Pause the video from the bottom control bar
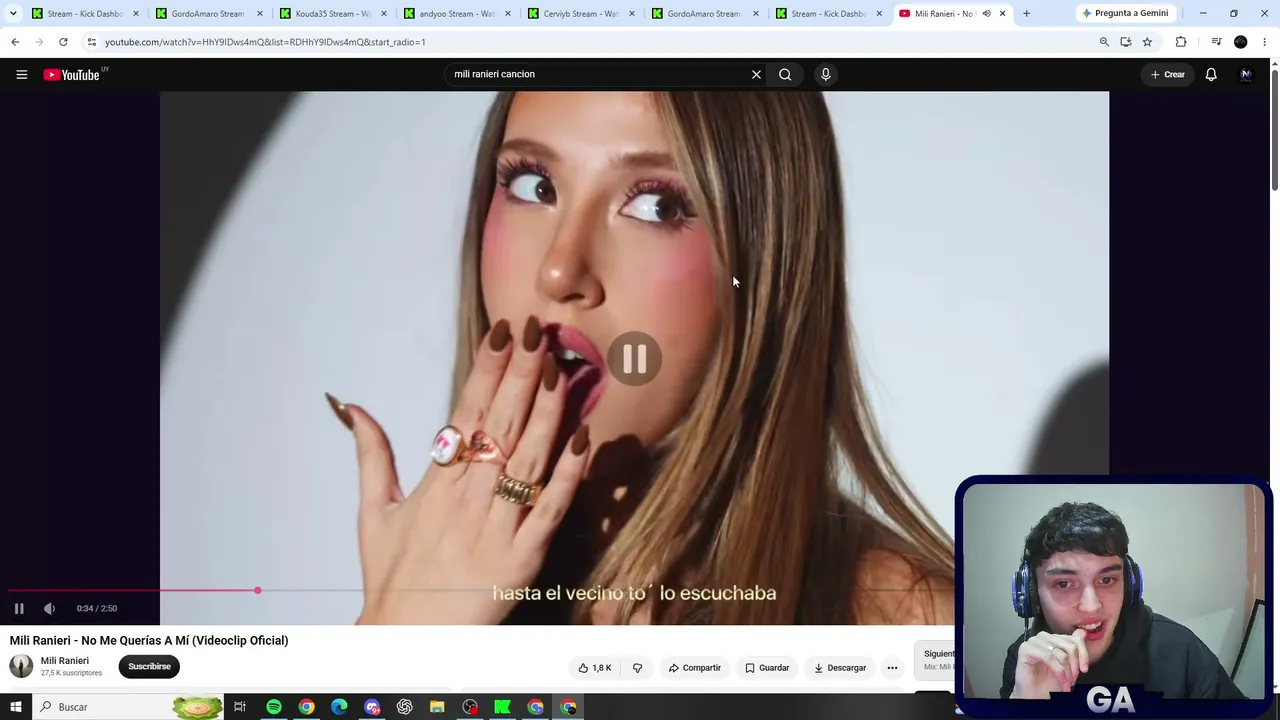This screenshot has height=720, width=1280. click(x=19, y=608)
